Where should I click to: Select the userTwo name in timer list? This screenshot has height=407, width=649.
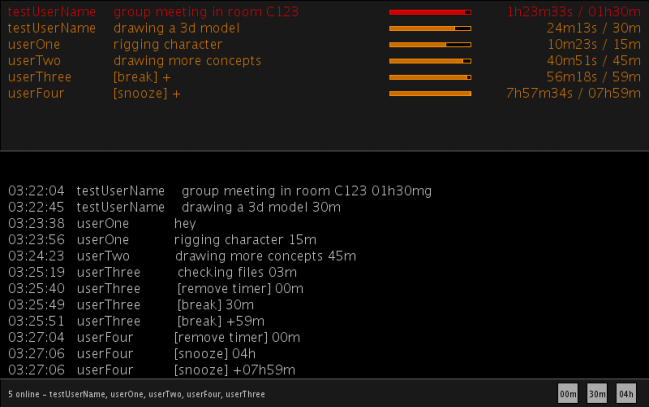click(34, 61)
